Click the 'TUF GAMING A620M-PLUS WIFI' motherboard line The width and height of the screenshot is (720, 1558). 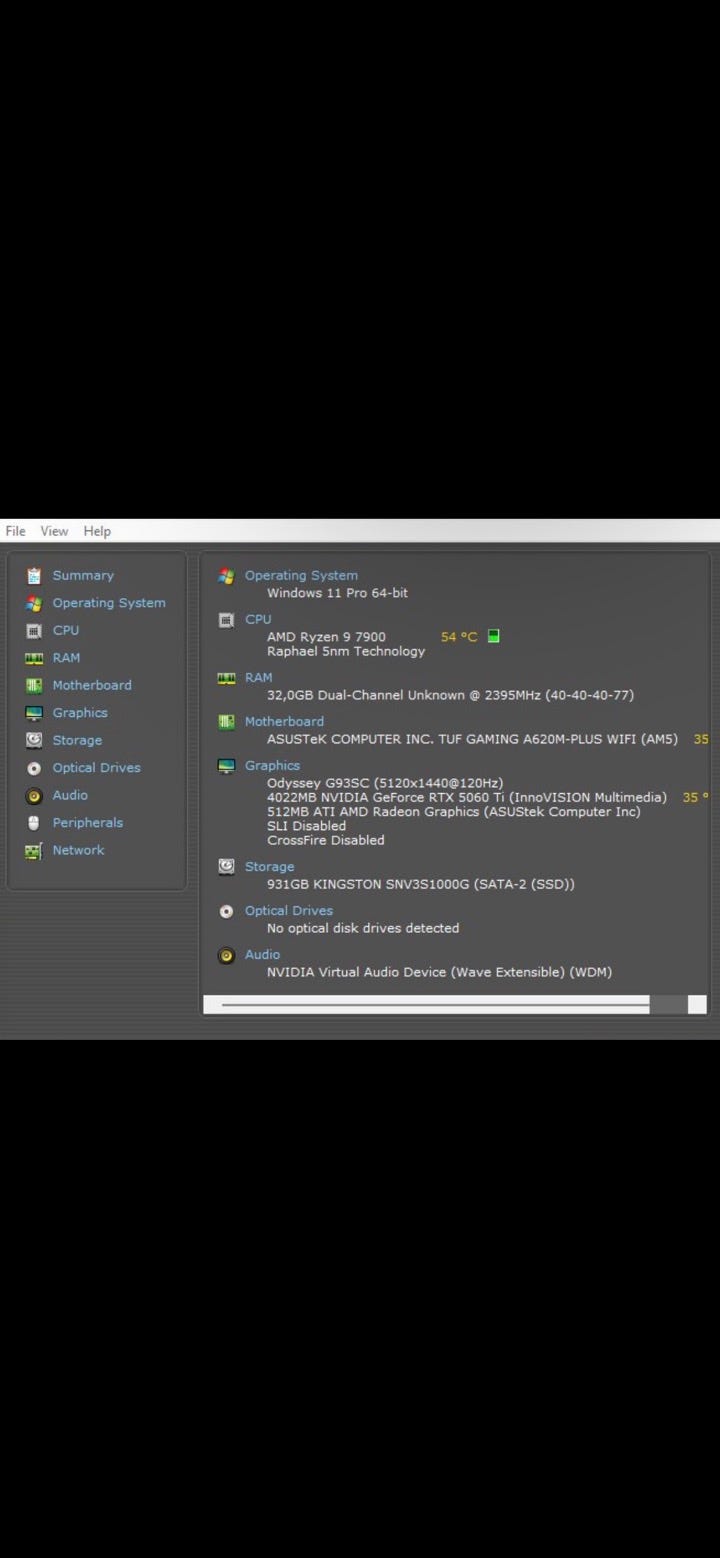pyautogui.click(x=472, y=739)
